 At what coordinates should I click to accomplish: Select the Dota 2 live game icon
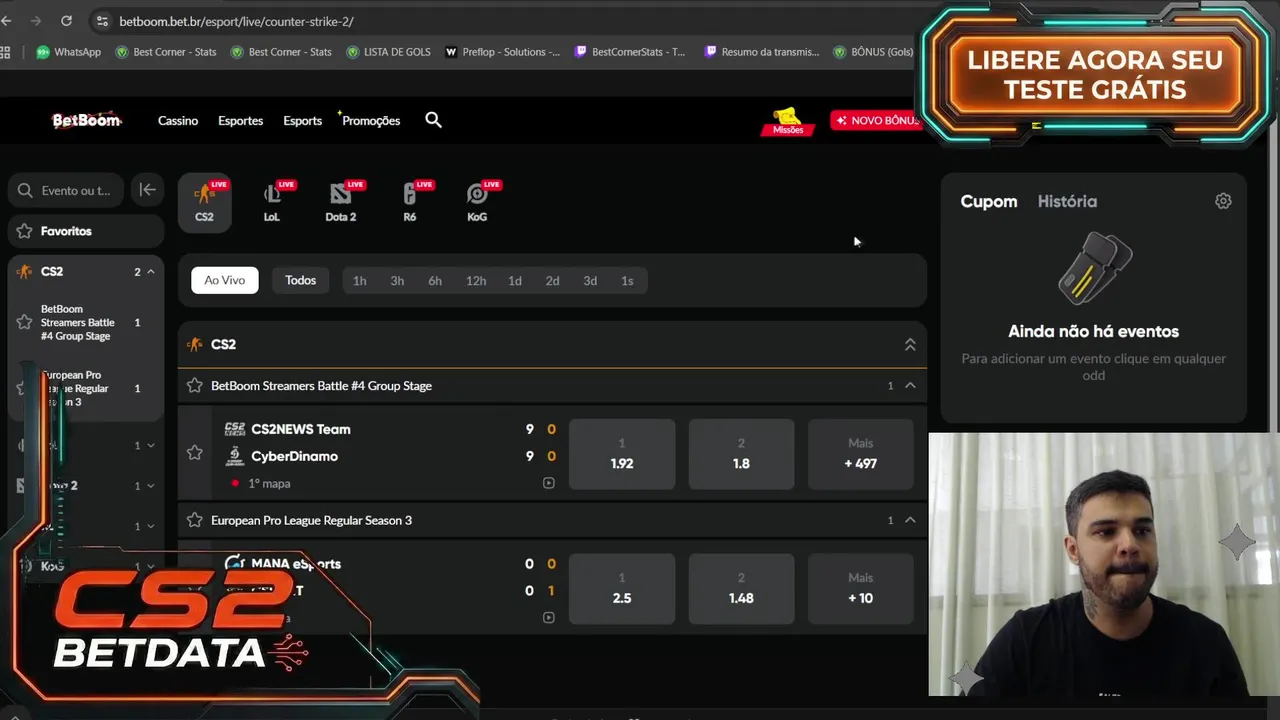(x=341, y=202)
